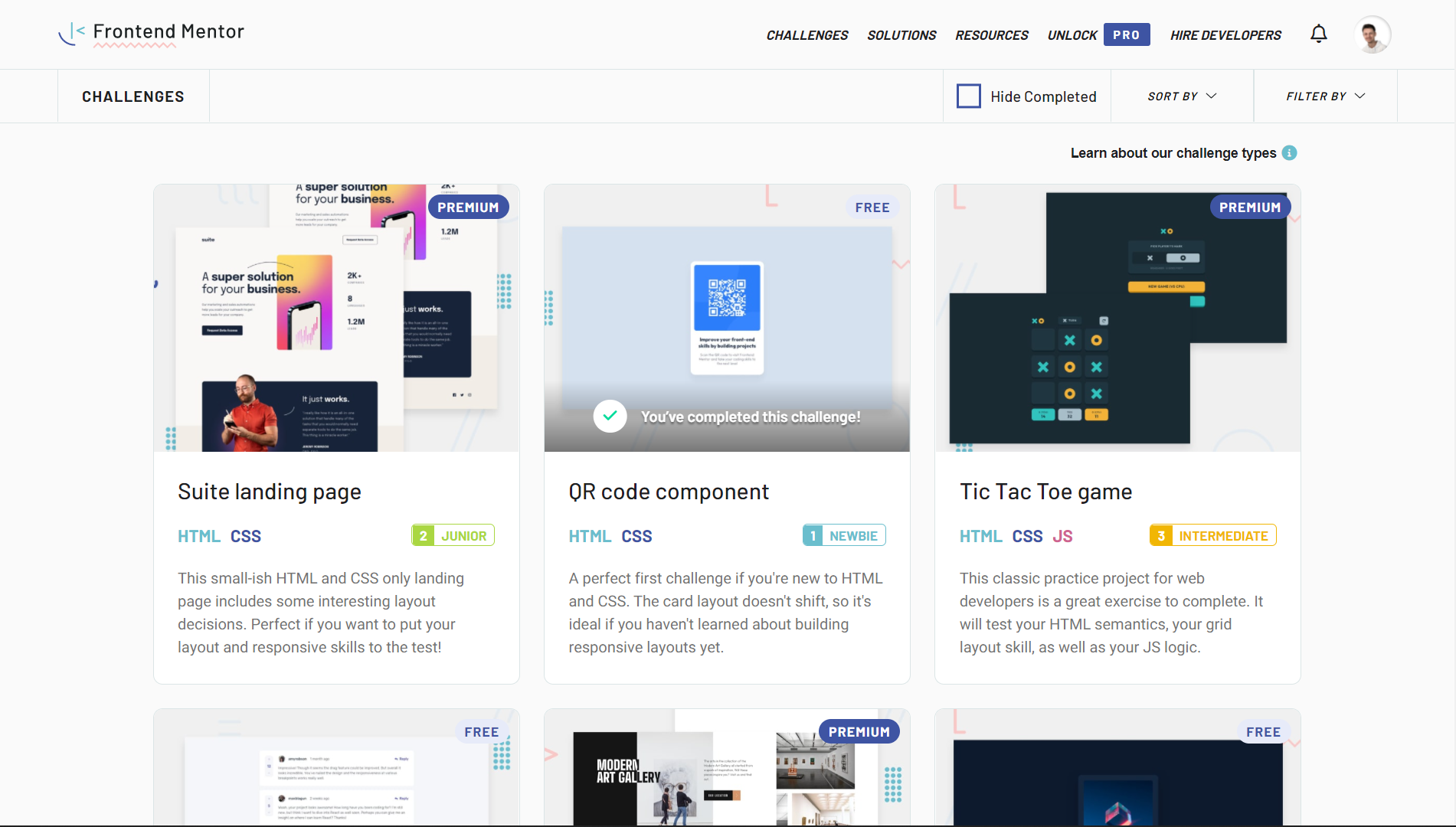
Task: Open RESOURCES in top navigation
Action: tap(992, 35)
